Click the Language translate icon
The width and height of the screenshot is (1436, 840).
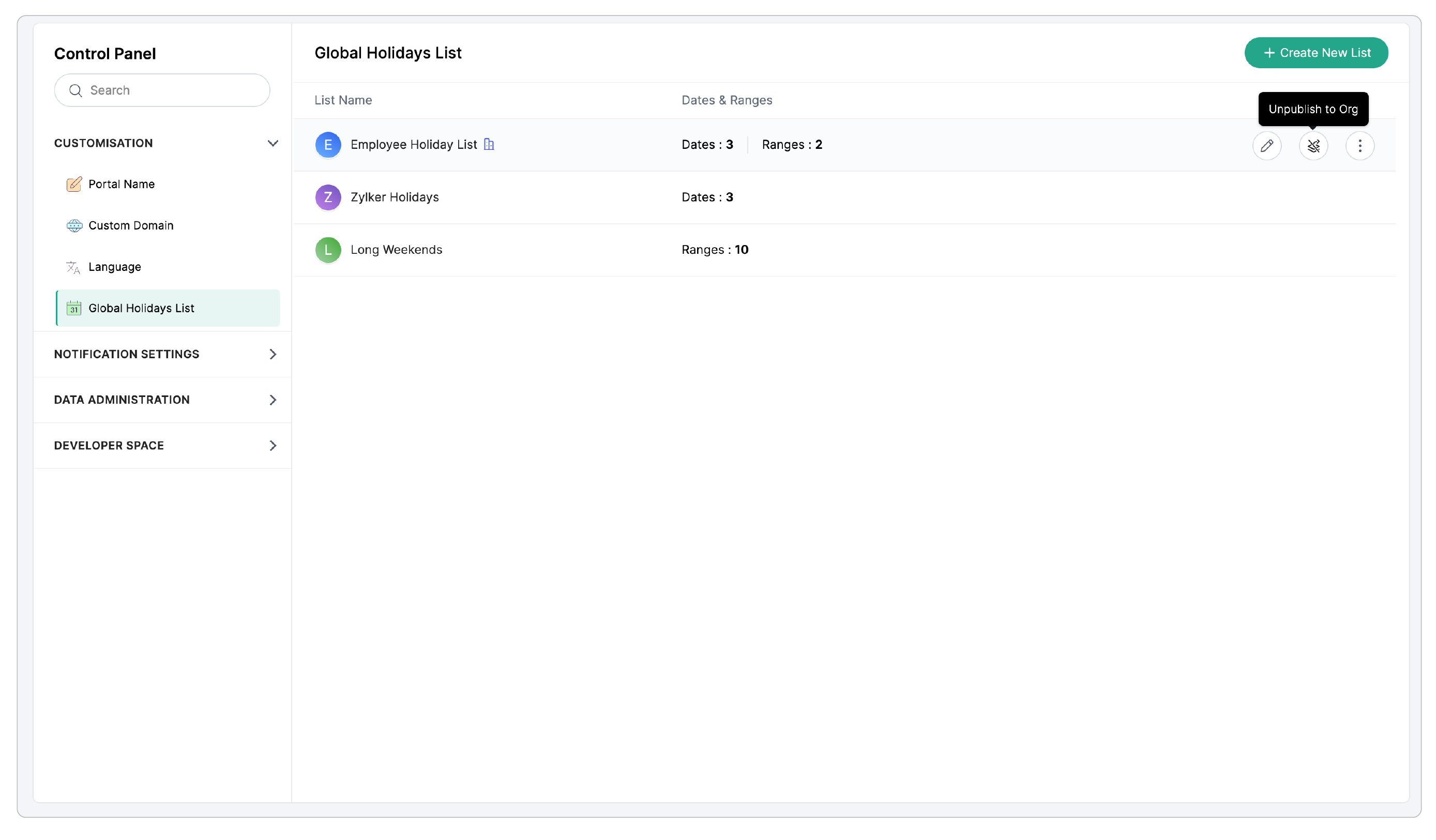point(73,267)
